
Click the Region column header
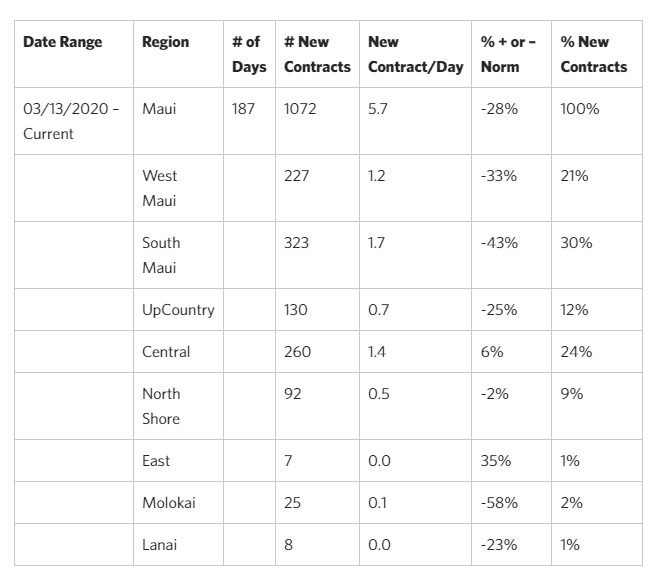point(165,42)
